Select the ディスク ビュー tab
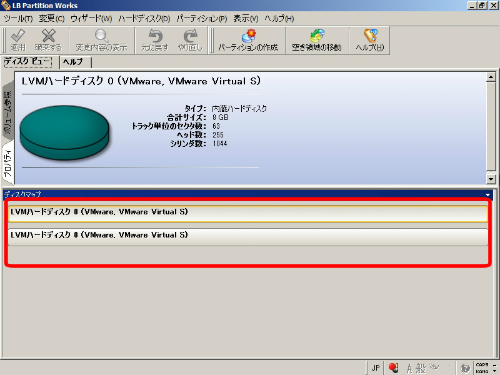 tap(28, 62)
